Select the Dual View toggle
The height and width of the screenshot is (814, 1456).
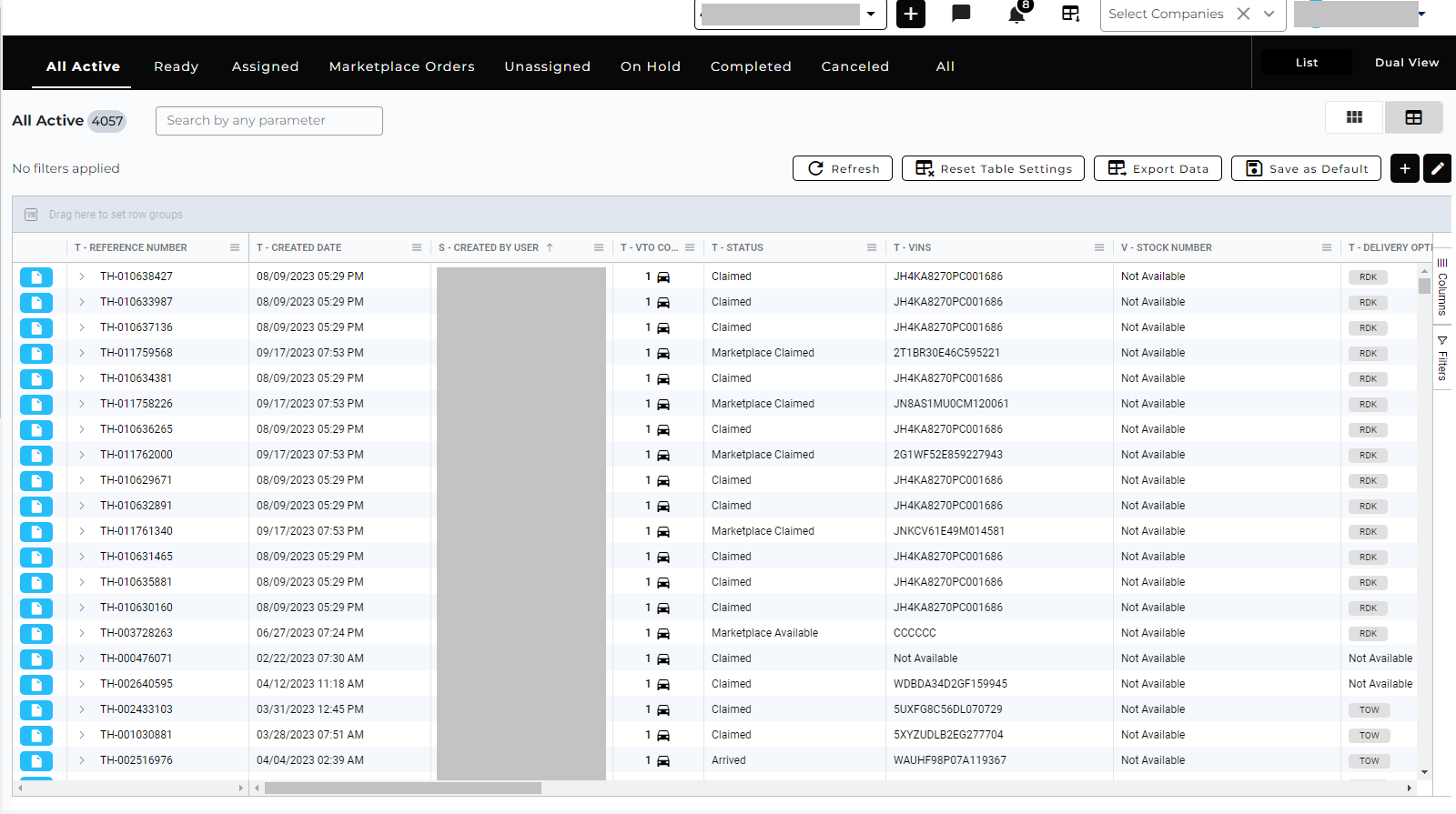(1406, 63)
